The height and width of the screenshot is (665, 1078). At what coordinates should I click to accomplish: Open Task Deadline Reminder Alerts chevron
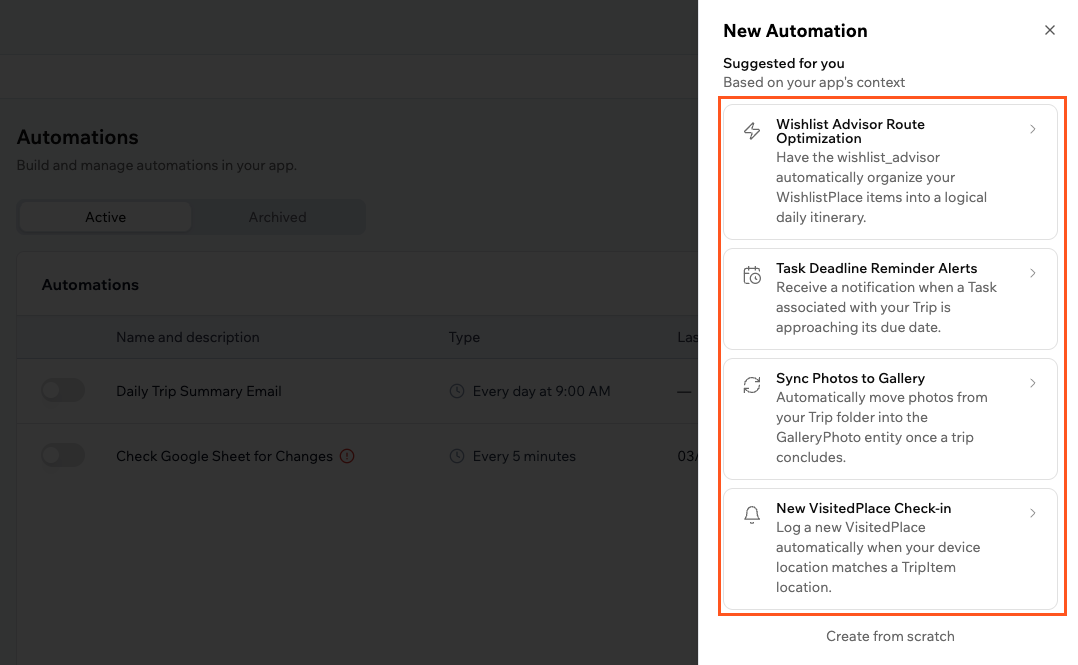tap(1033, 273)
